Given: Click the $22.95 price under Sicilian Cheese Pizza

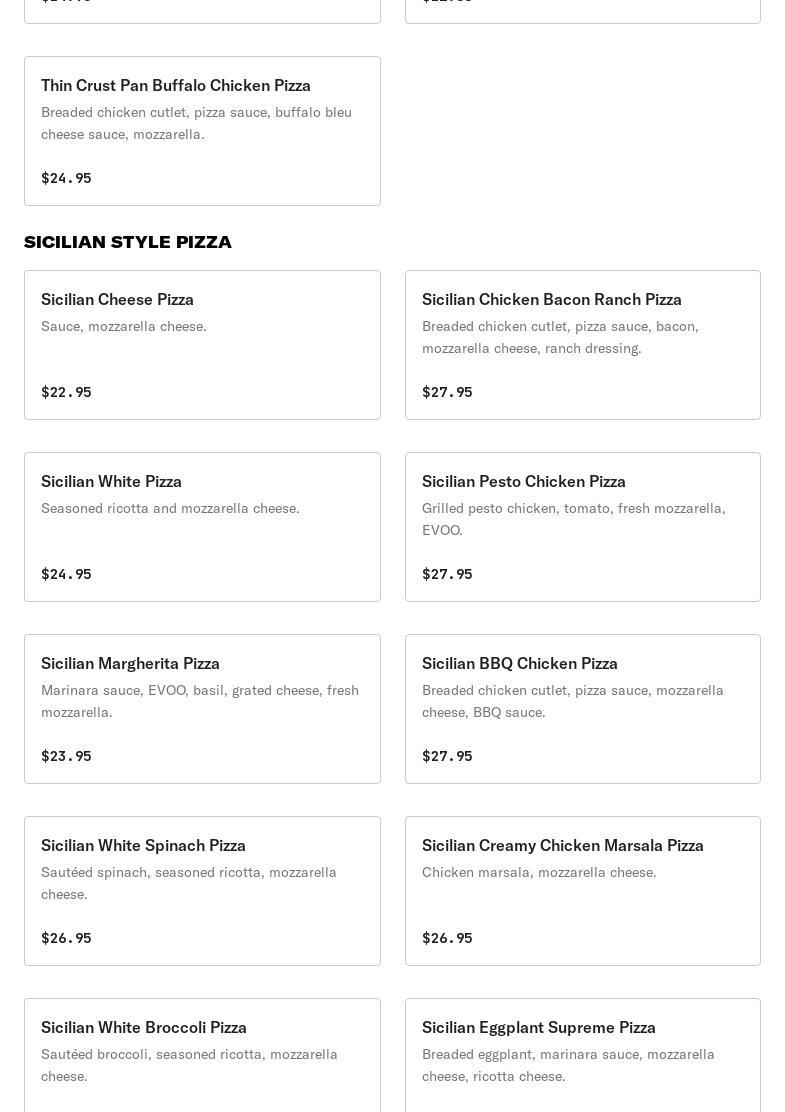Looking at the screenshot, I should [66, 392].
